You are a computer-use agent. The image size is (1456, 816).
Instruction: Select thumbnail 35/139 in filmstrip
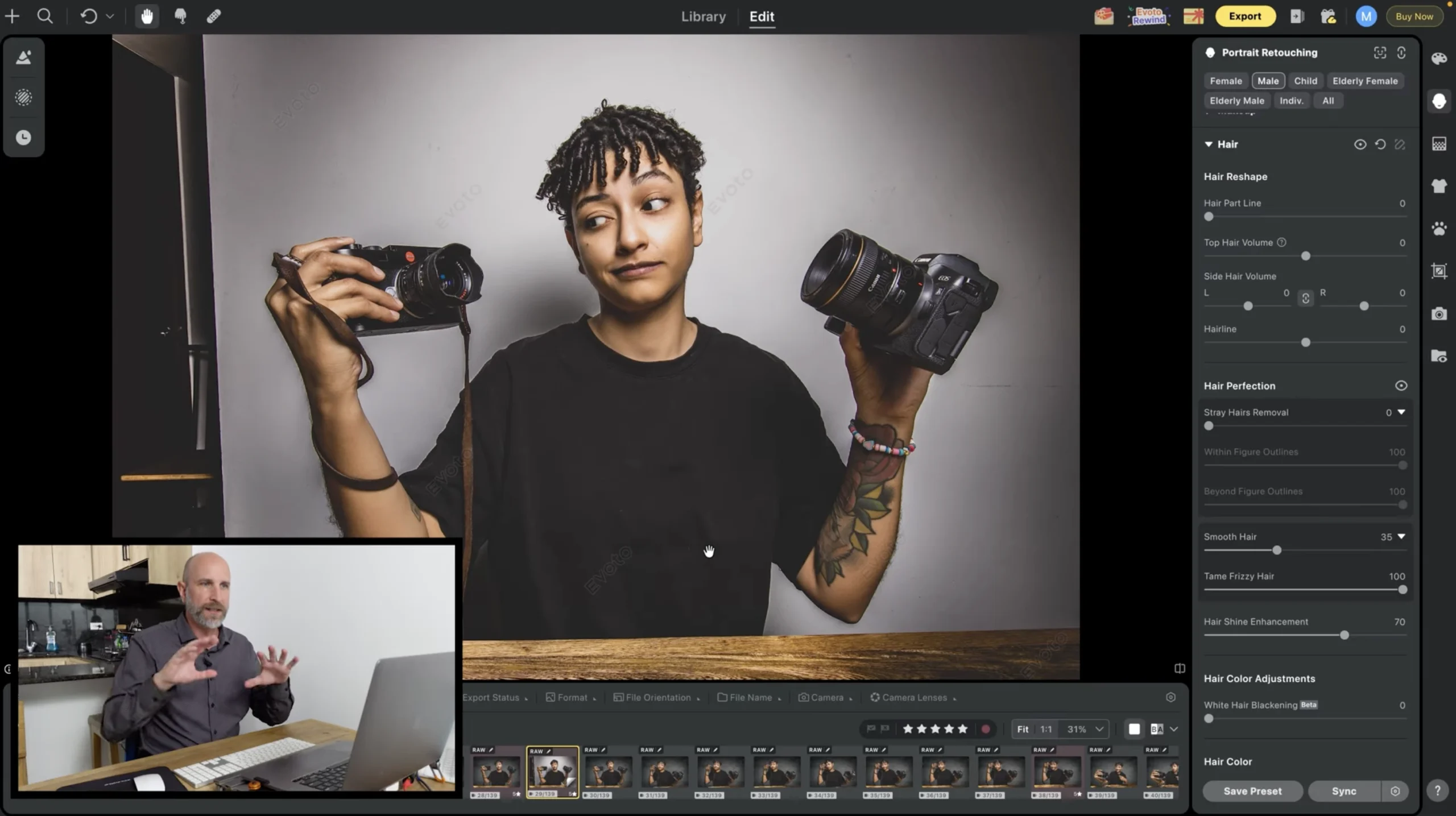pyautogui.click(x=888, y=772)
